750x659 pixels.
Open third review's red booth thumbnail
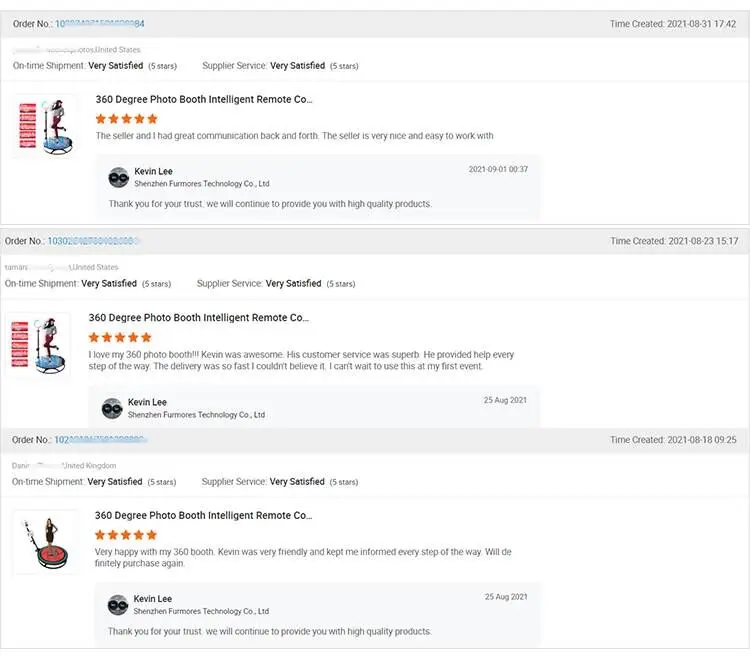click(x=44, y=541)
